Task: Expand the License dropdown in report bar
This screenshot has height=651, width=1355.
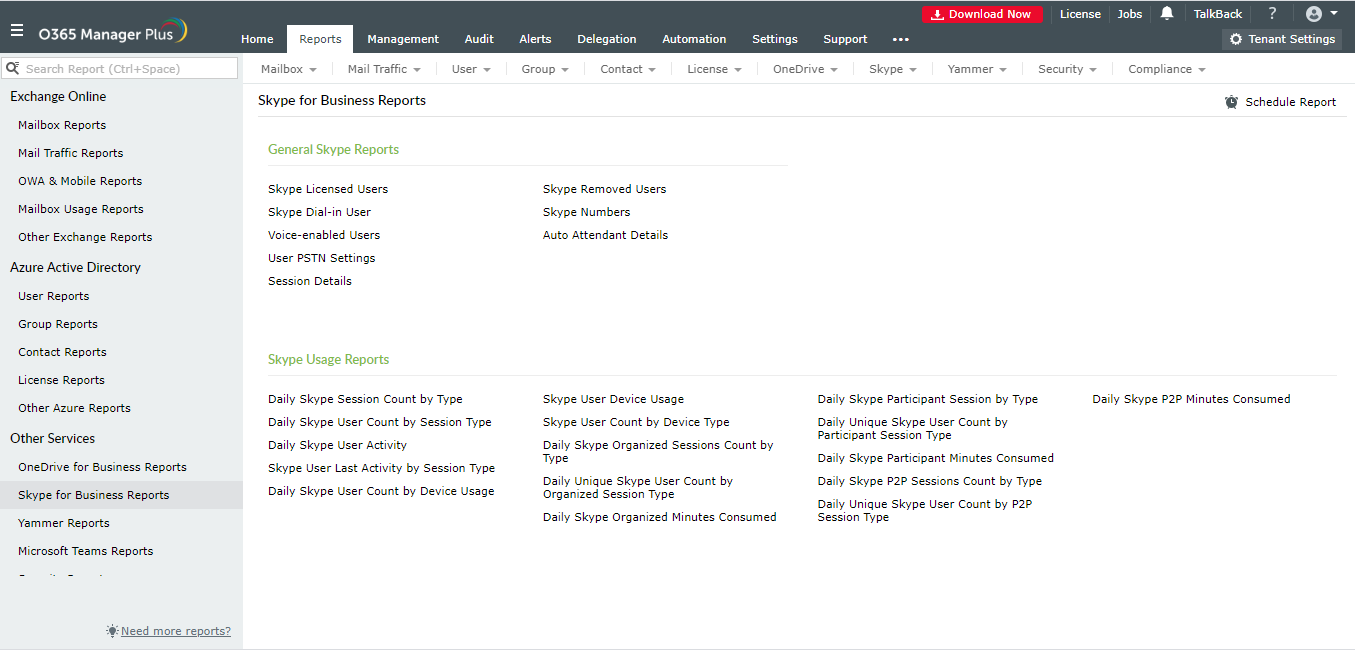Action: pyautogui.click(x=714, y=69)
